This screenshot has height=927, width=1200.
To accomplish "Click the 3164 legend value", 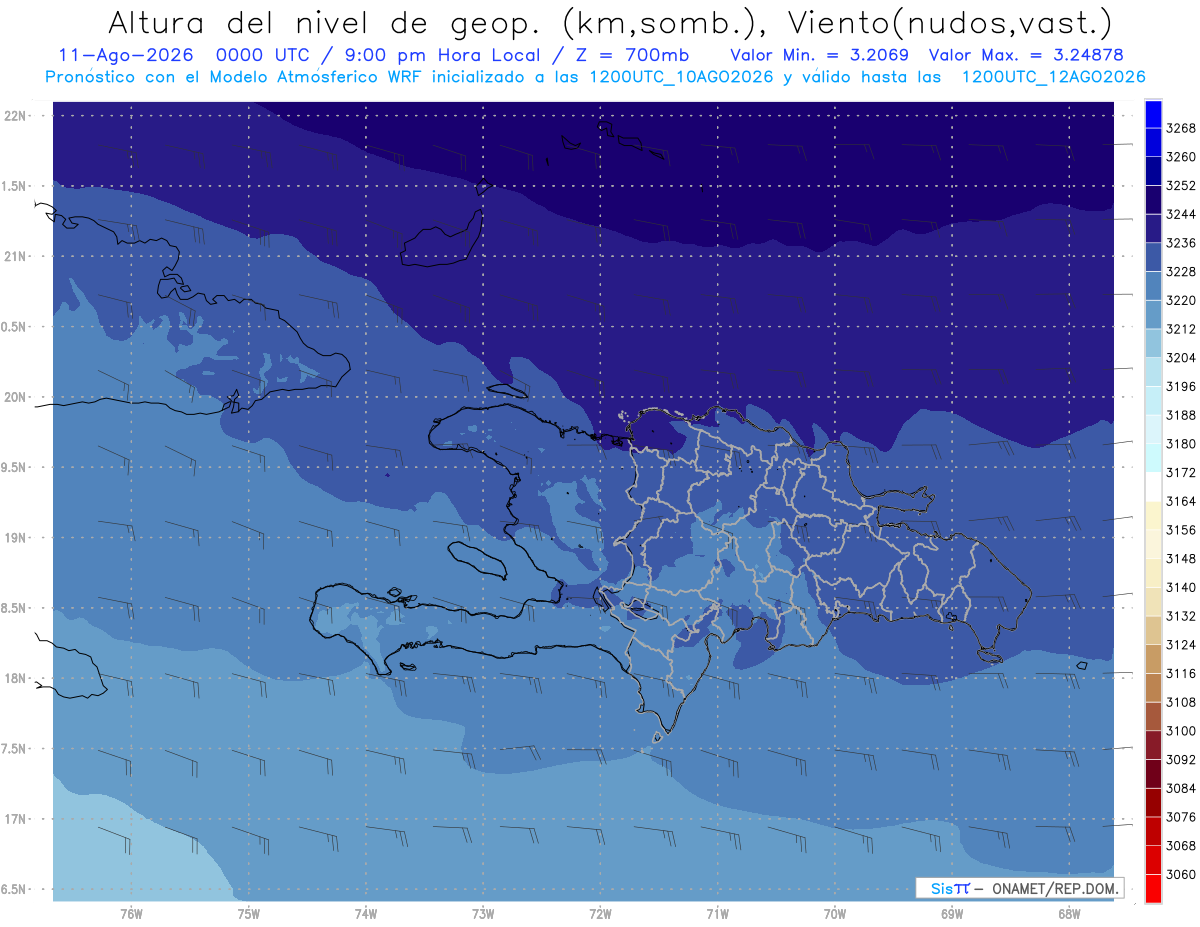I will pyautogui.click(x=1181, y=501).
